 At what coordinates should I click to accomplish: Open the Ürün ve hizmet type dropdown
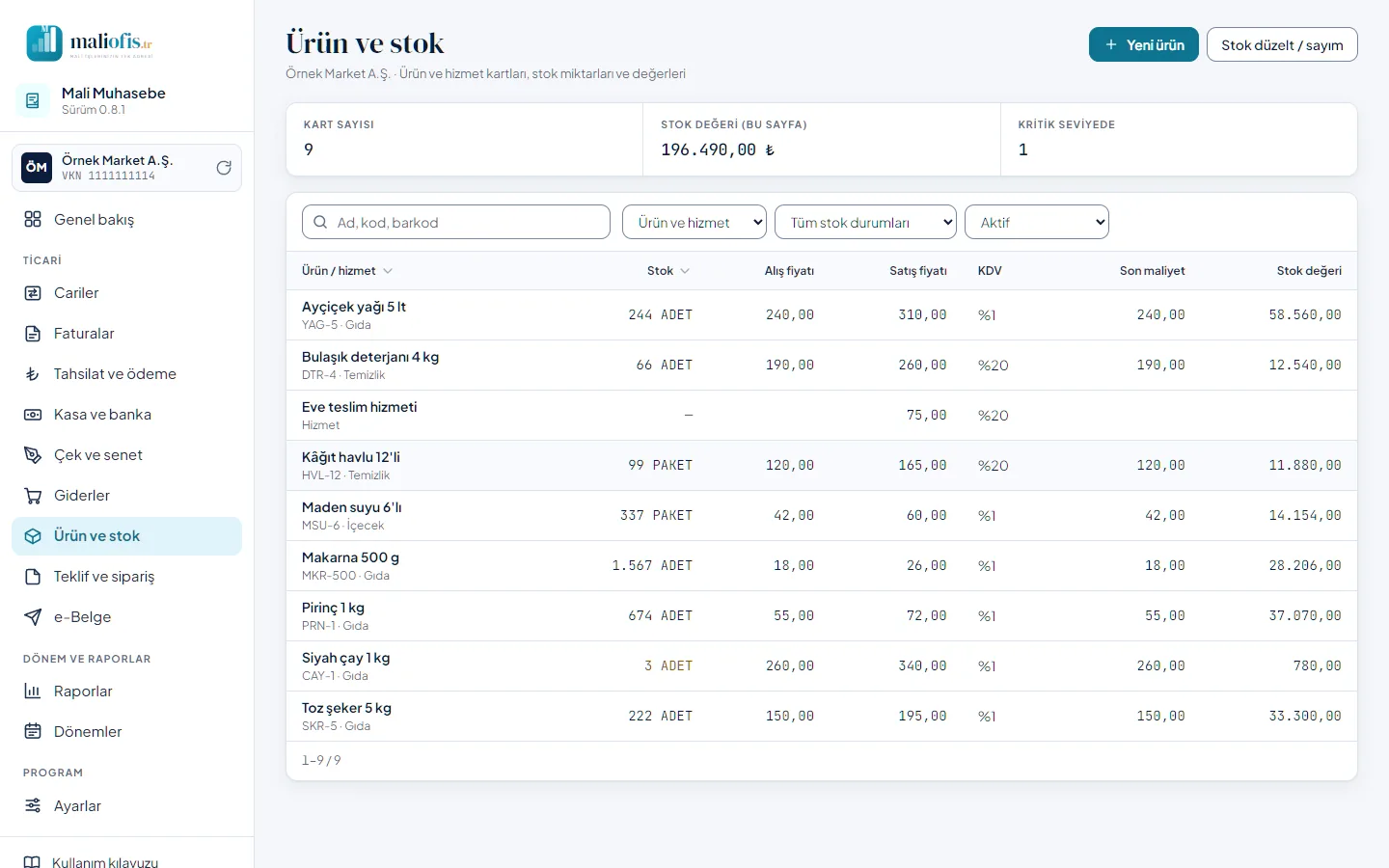point(694,222)
